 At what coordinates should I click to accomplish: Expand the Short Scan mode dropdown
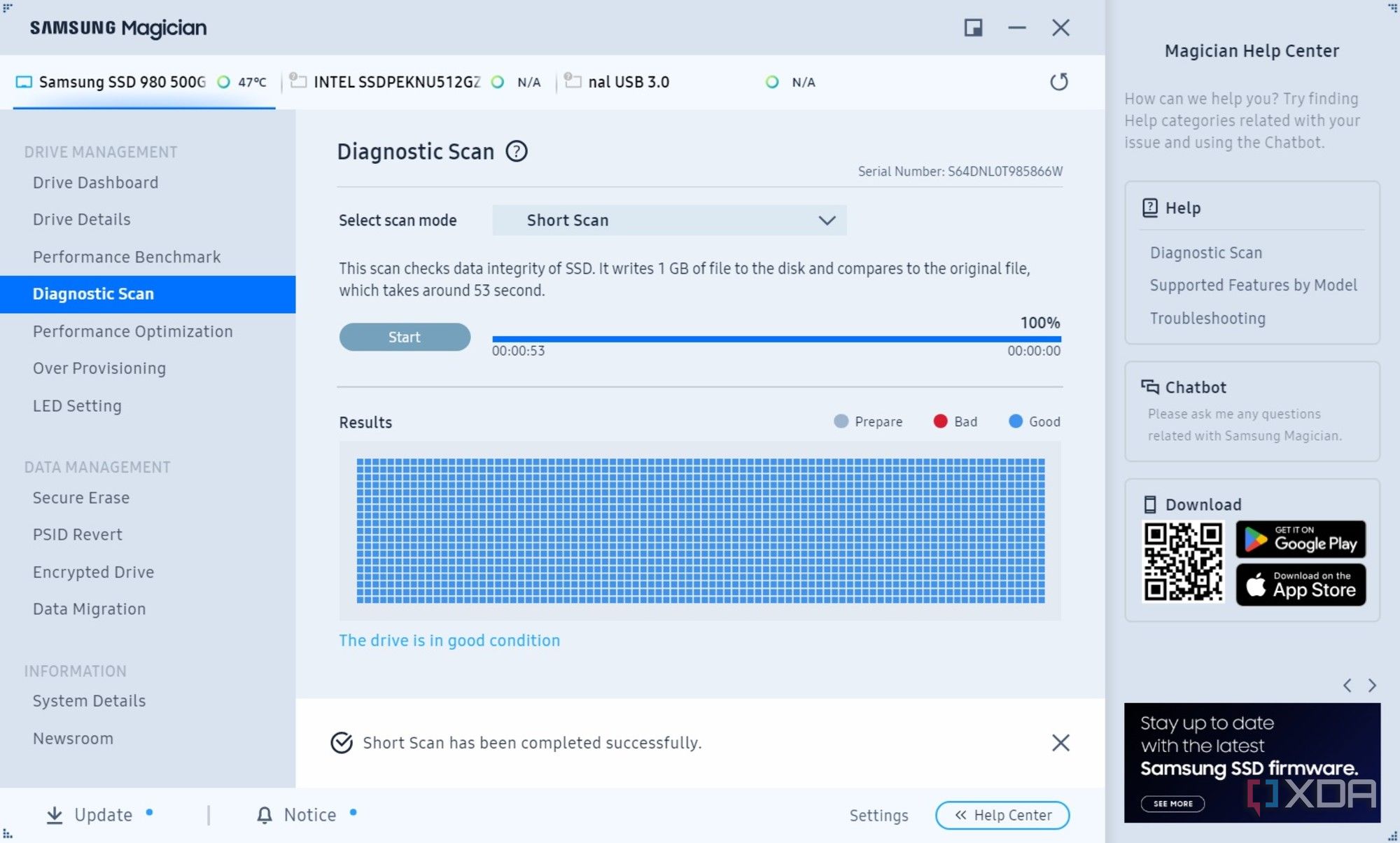[x=669, y=220]
